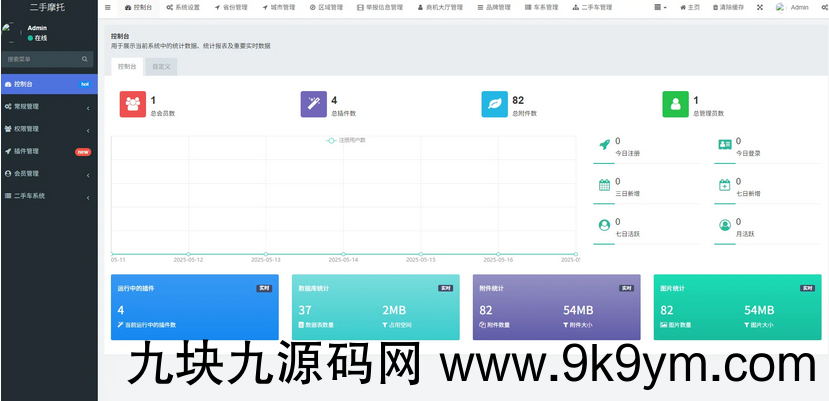Open fullscreen mode with the expand icon
The width and height of the screenshot is (829, 401).
(x=759, y=7)
